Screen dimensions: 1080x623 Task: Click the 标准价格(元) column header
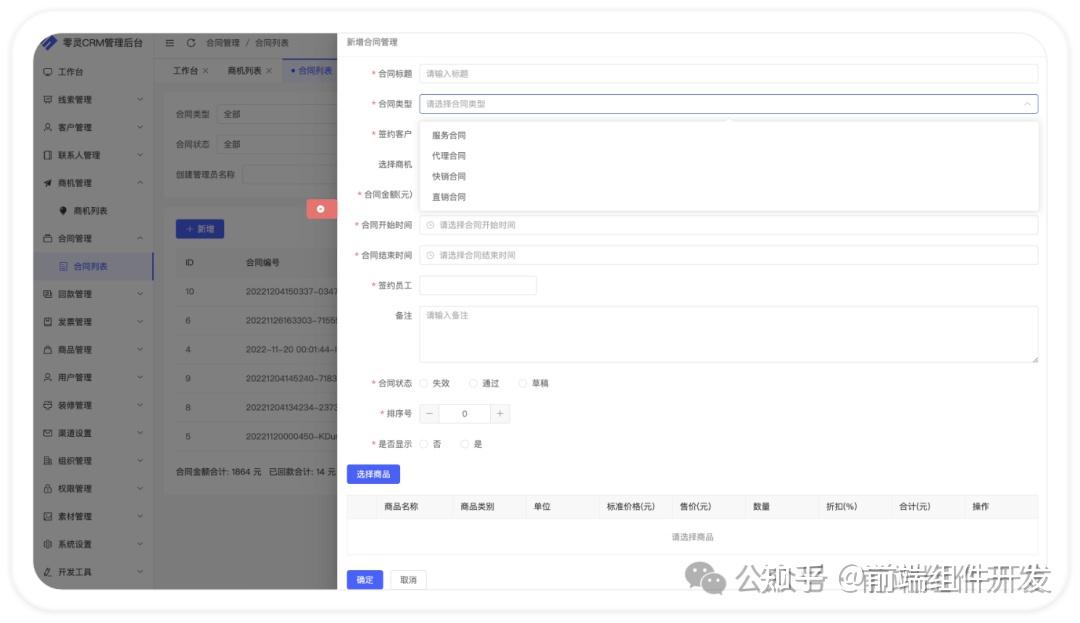click(630, 507)
